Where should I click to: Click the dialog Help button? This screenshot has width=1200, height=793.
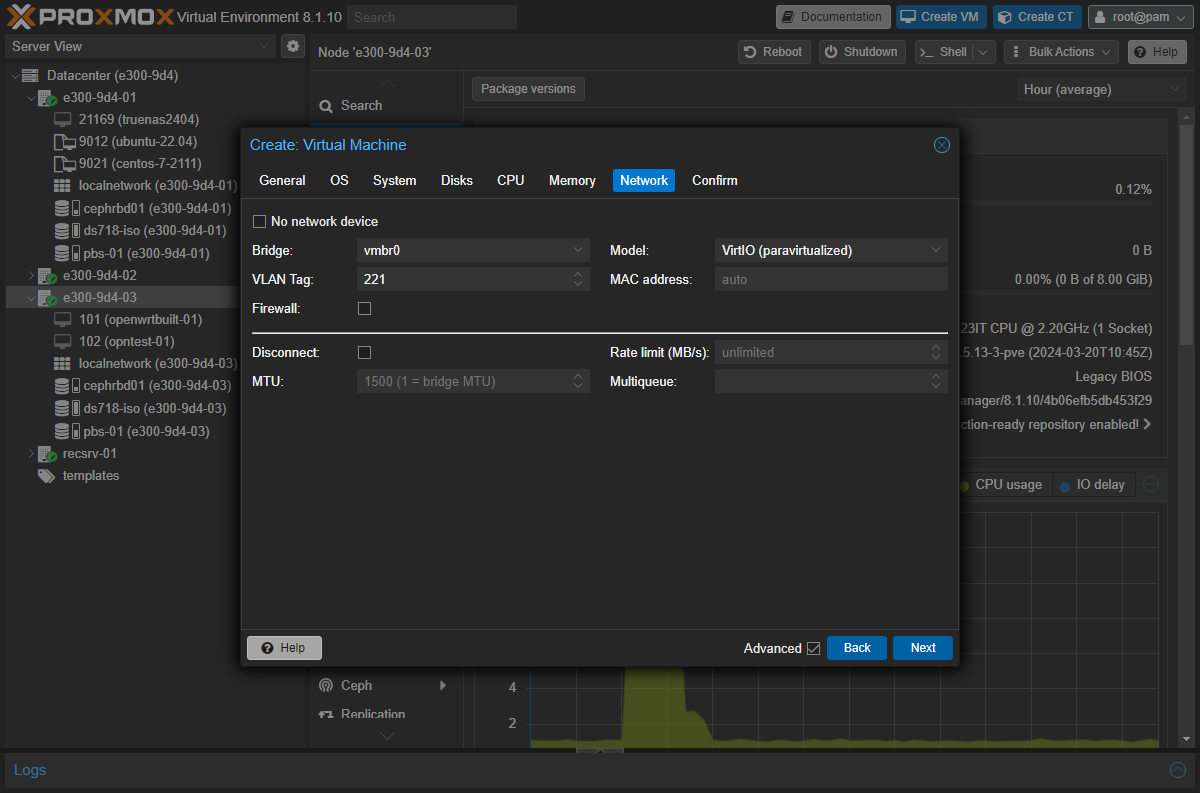point(284,648)
